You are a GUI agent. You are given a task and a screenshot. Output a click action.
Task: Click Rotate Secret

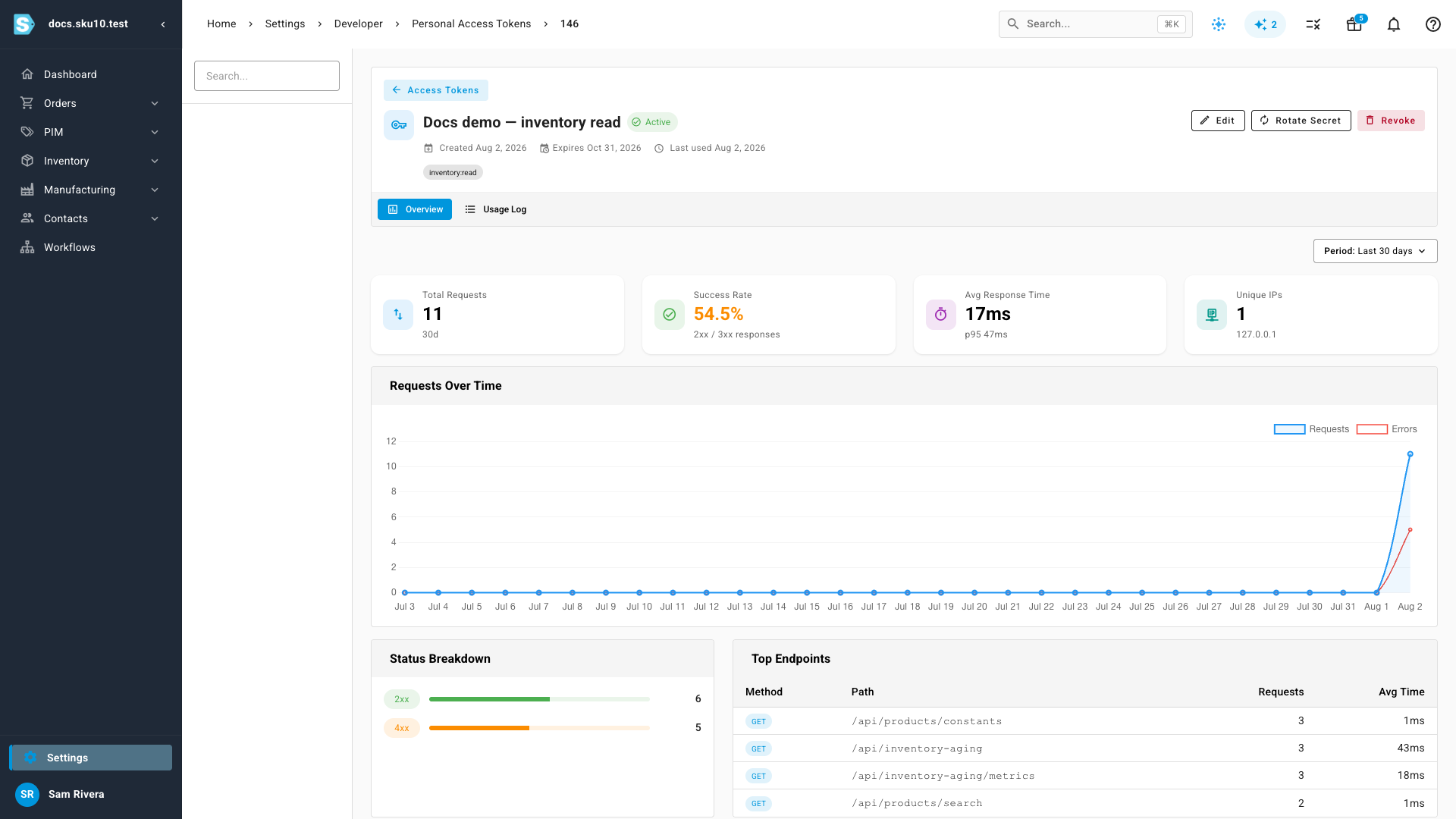tap(1301, 121)
